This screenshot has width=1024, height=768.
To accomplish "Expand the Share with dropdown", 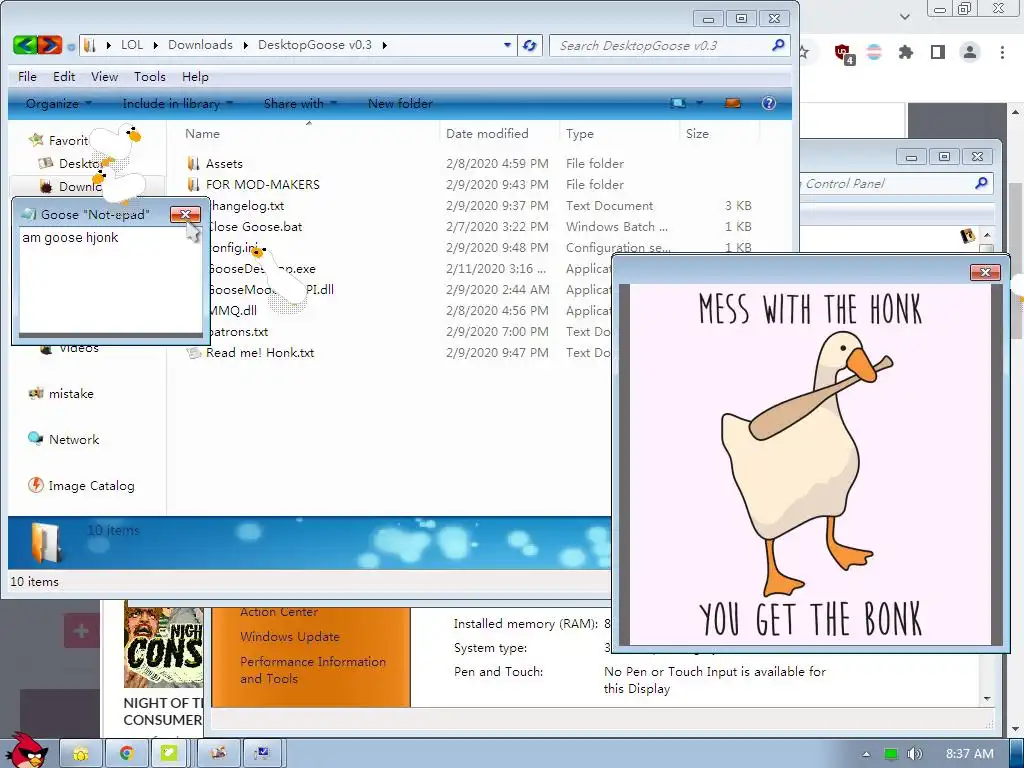I will [334, 103].
